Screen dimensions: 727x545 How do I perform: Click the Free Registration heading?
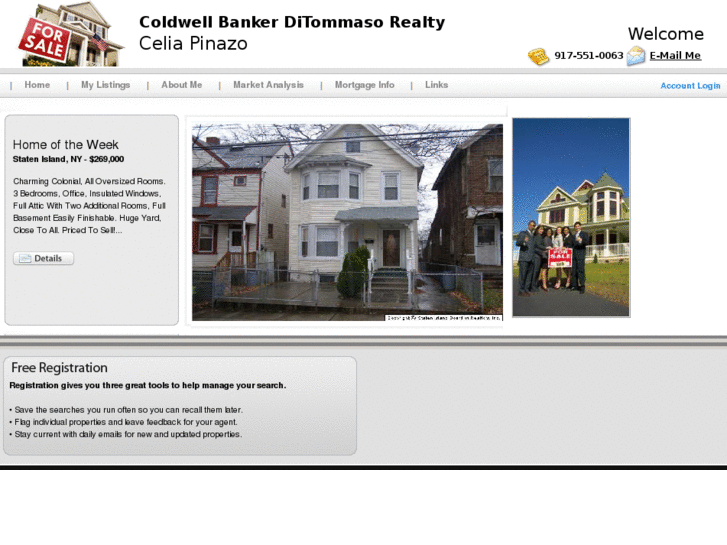(x=59, y=368)
